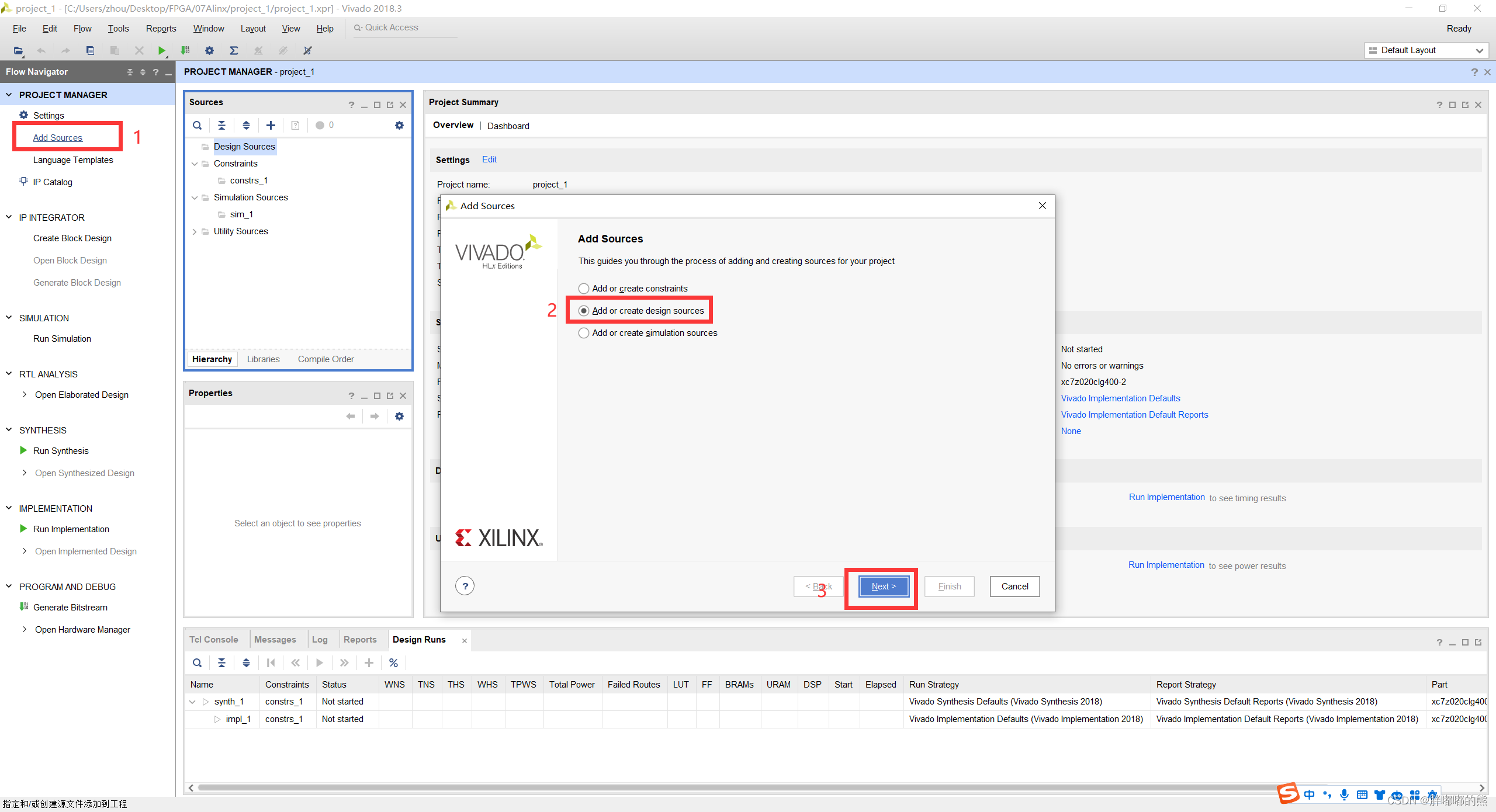Click Language Templates in Flow Navigator
The image size is (1496, 812).
coord(73,159)
